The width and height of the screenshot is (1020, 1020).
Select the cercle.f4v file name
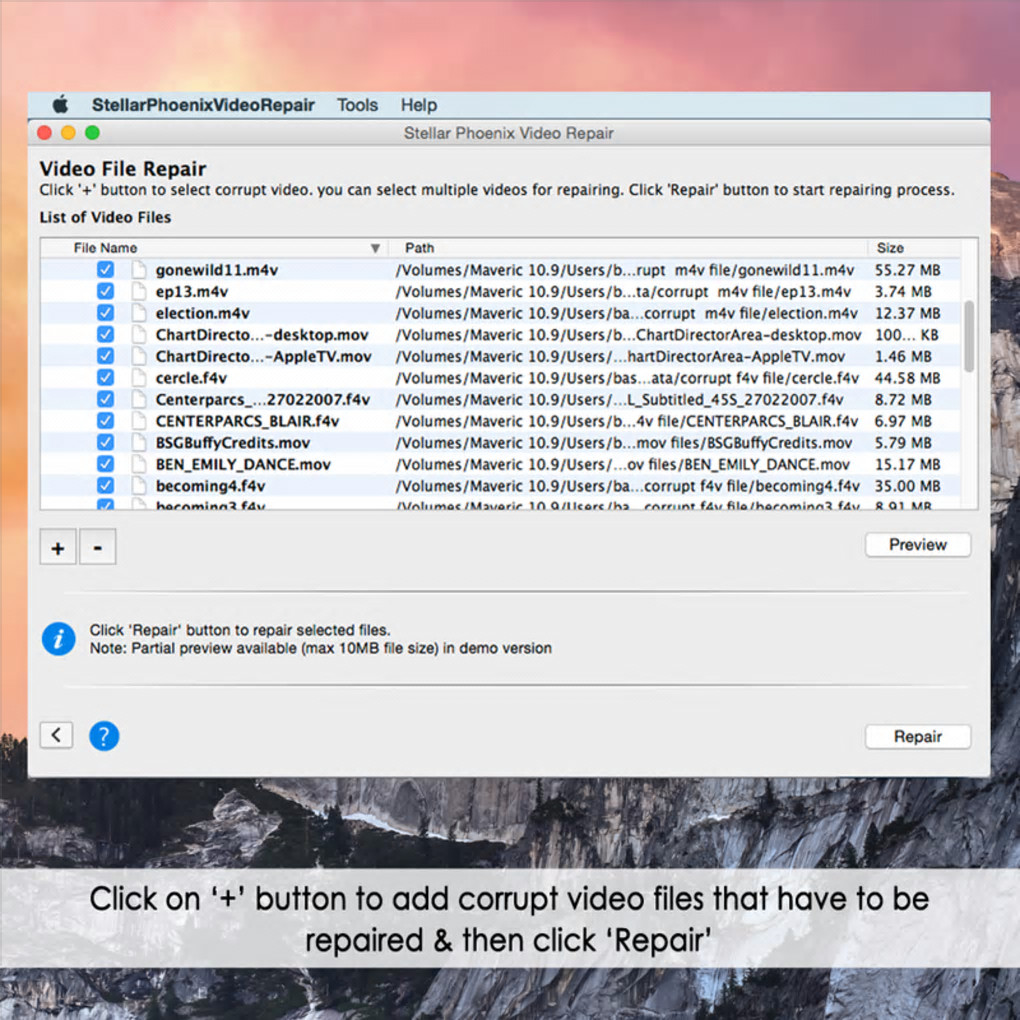click(x=191, y=378)
